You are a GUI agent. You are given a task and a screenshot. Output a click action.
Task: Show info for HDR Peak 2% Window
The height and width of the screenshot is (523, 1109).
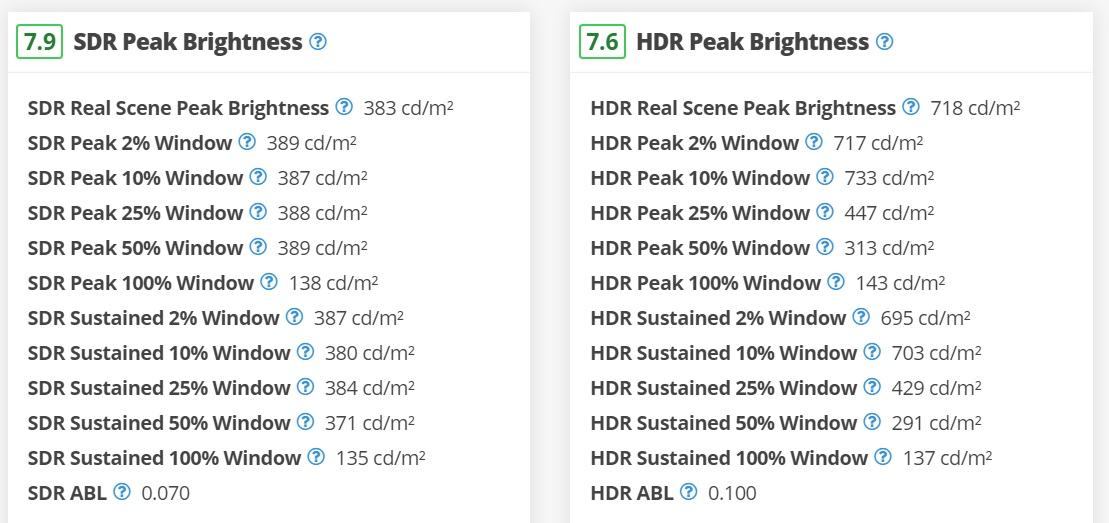[813, 142]
